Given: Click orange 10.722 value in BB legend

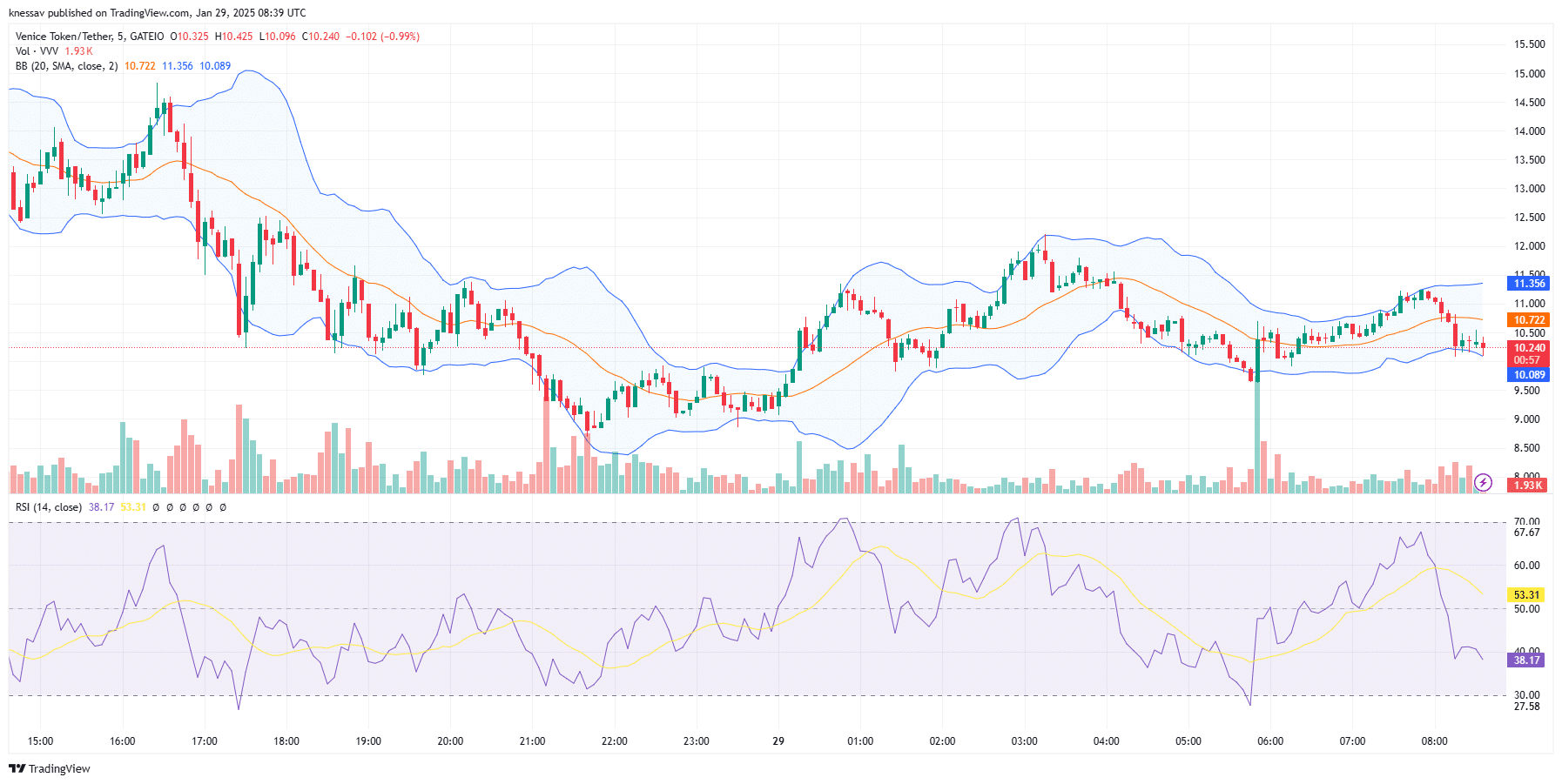Looking at the screenshot, I should click(x=139, y=66).
